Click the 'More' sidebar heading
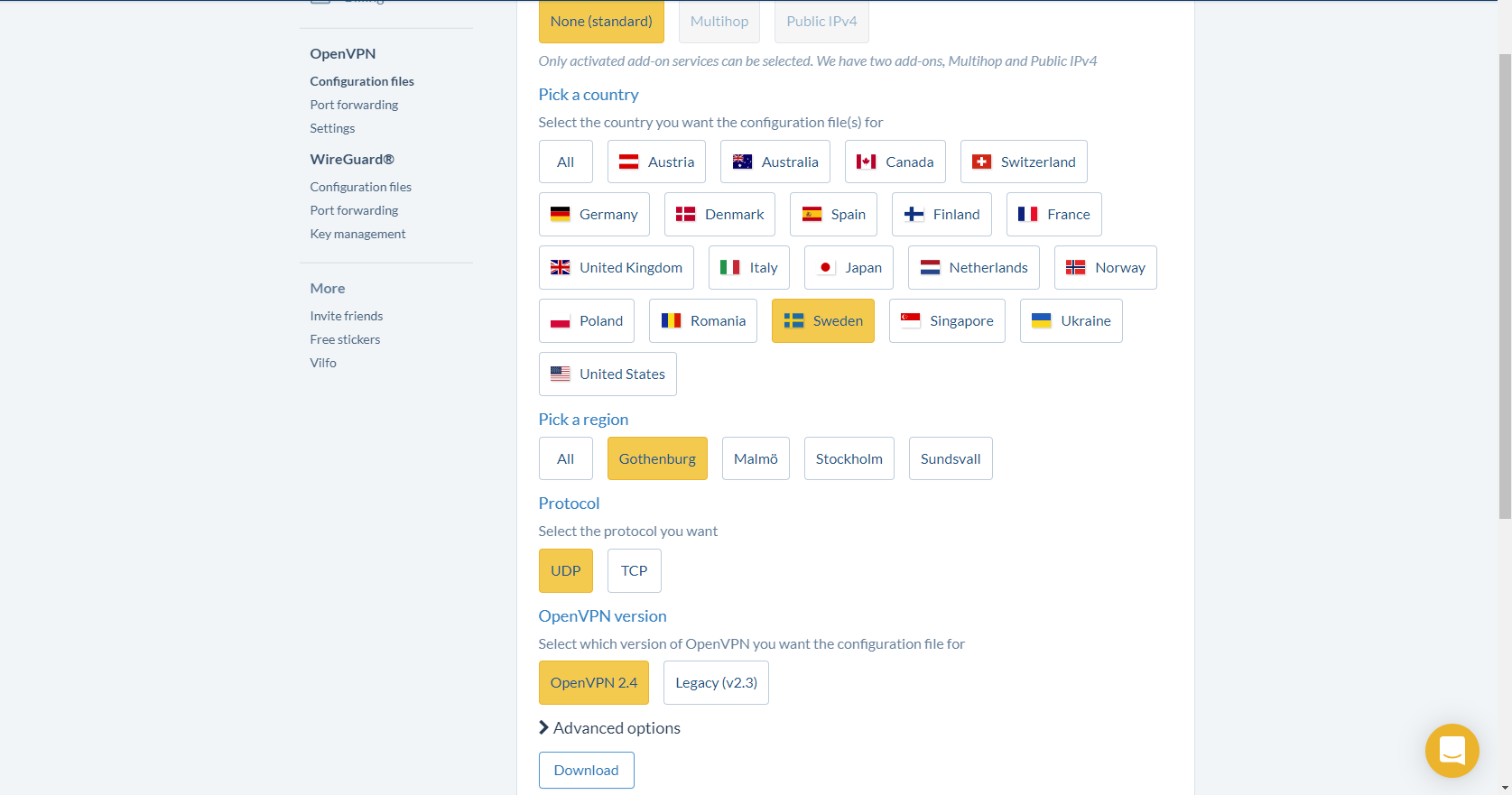 pos(328,288)
